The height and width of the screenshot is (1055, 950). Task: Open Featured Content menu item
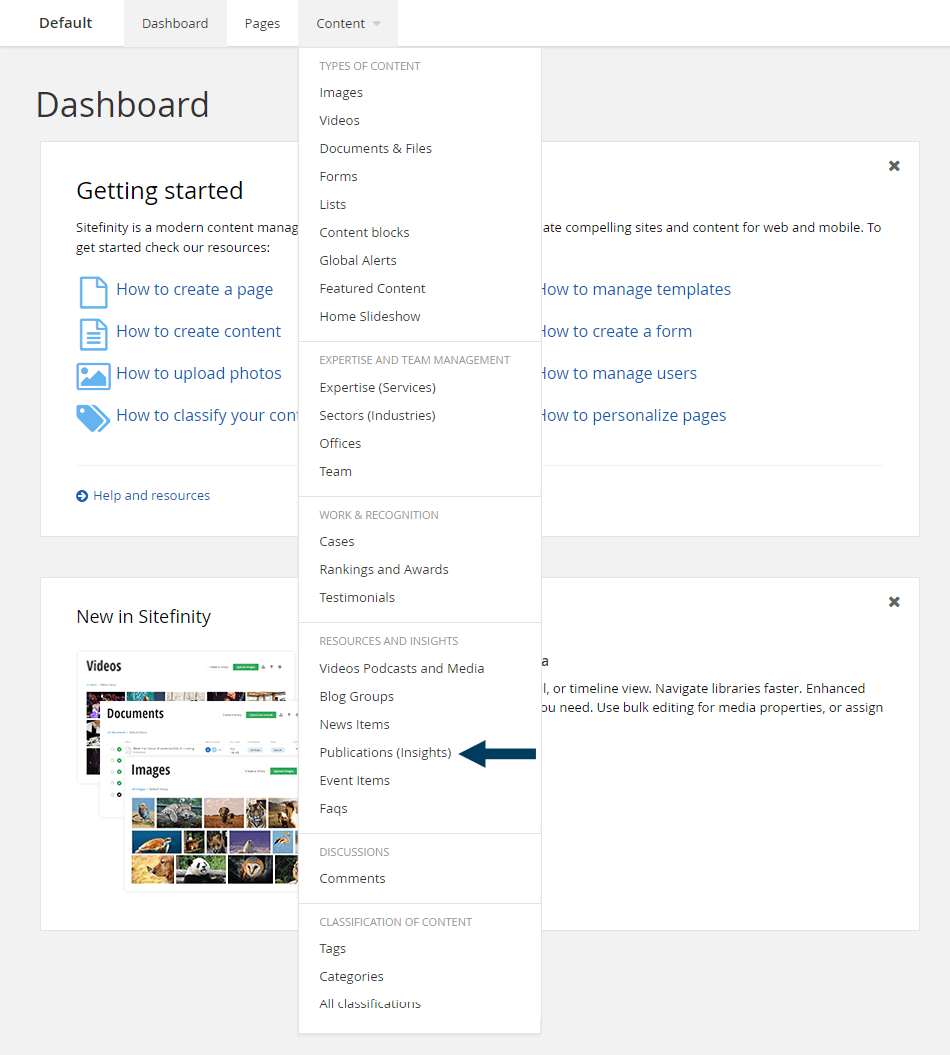(x=372, y=289)
